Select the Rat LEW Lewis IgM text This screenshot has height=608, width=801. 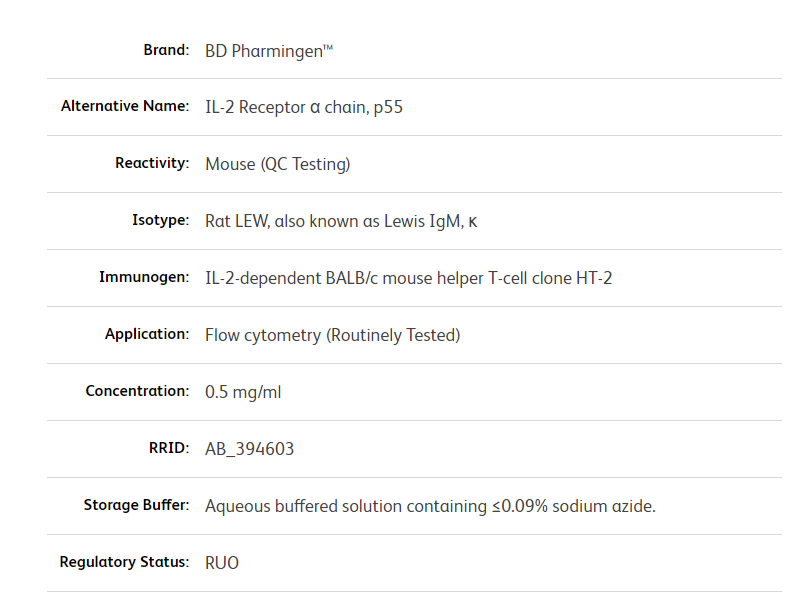[340, 221]
